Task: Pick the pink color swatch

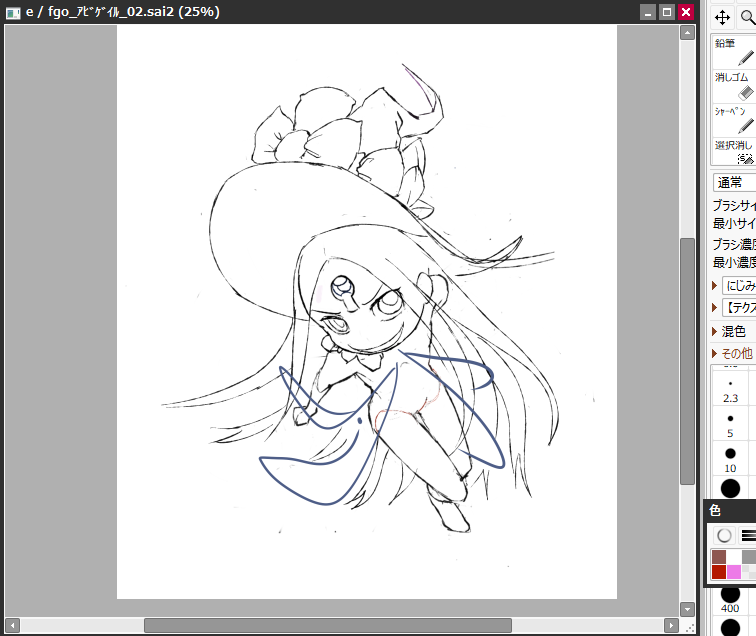Action: point(734,572)
